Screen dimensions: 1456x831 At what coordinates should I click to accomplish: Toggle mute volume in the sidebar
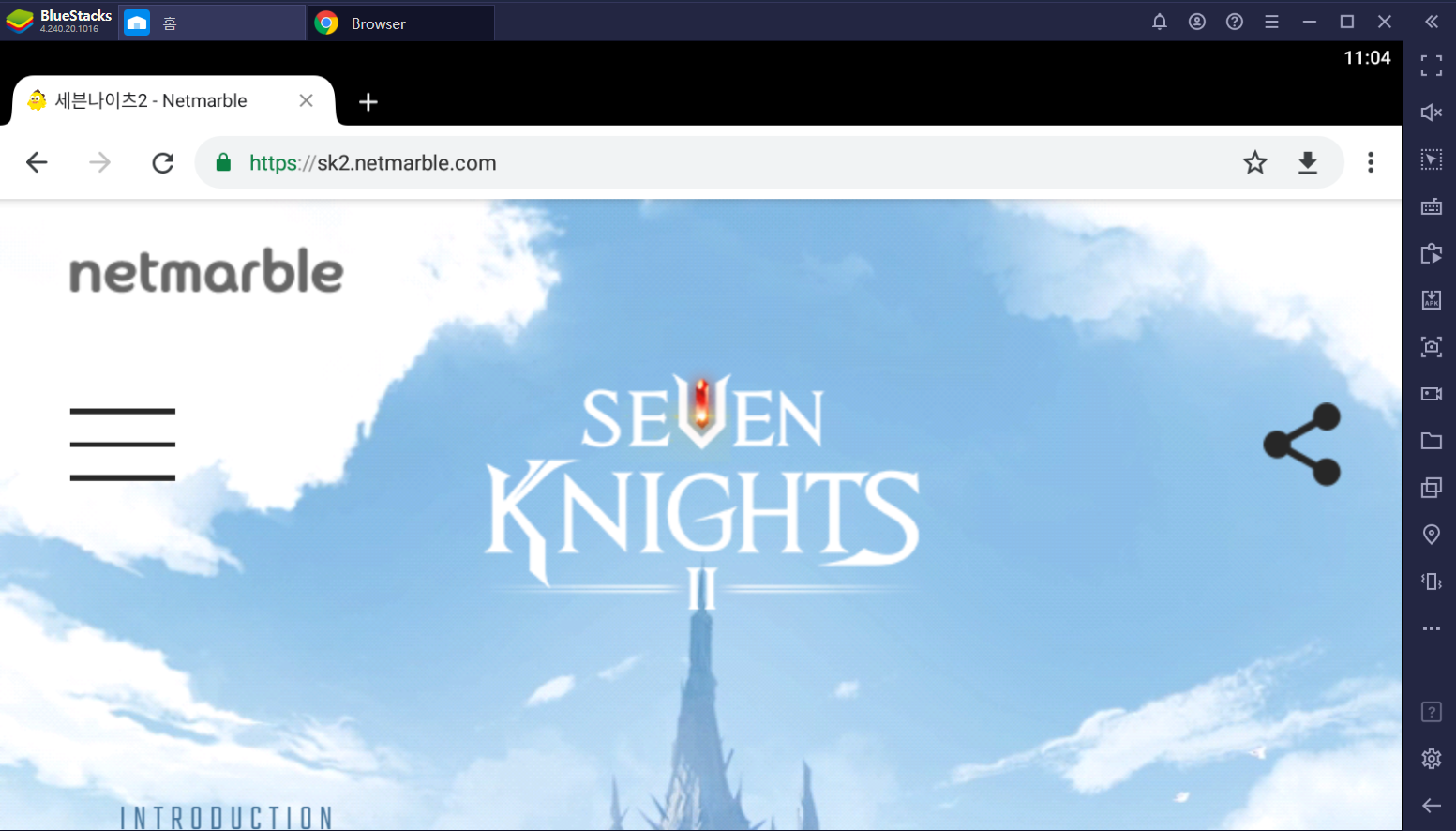(x=1432, y=113)
